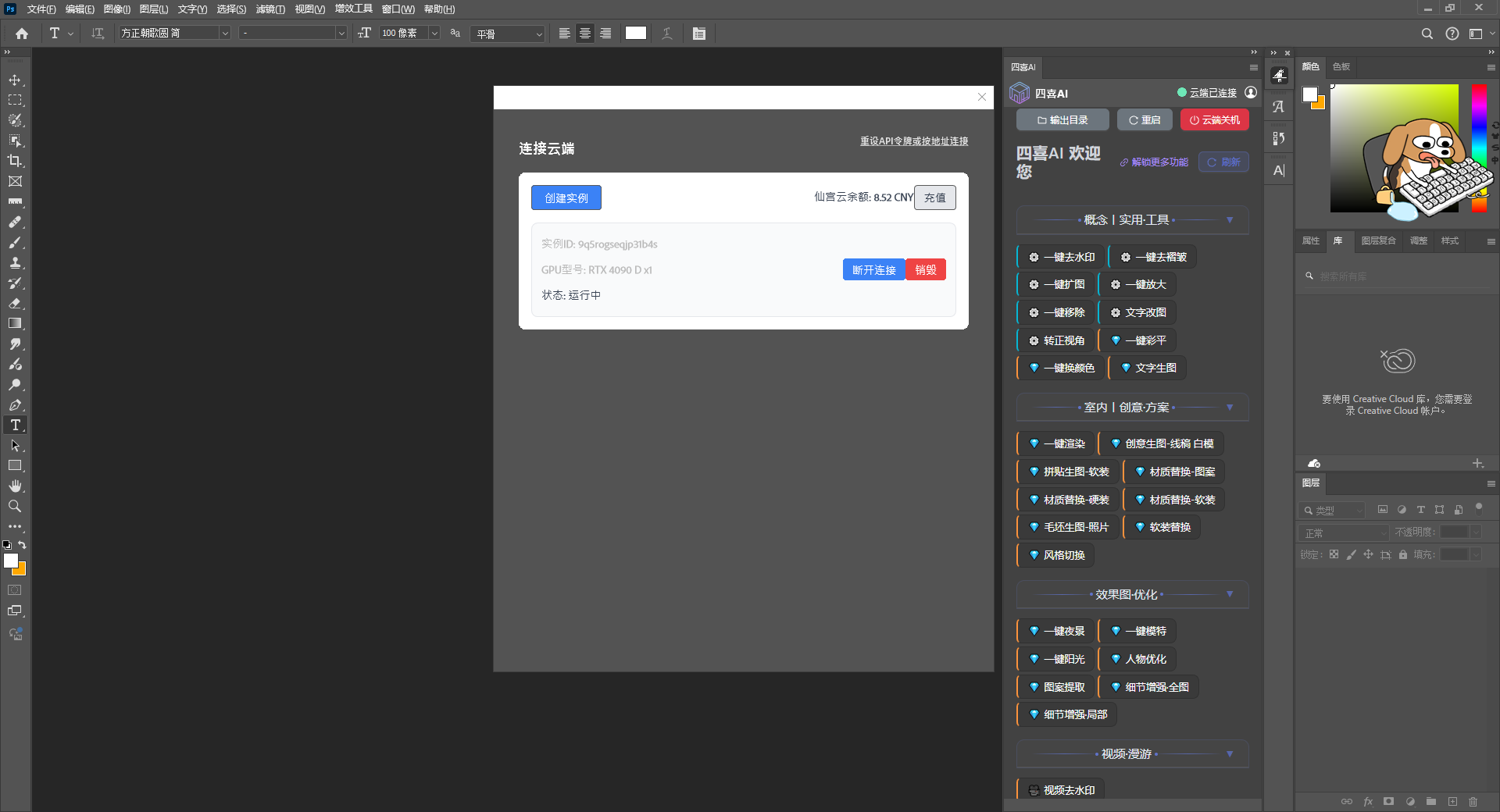Collapse the 视频·漫游 section
The width and height of the screenshot is (1500, 812).
[x=1229, y=754]
